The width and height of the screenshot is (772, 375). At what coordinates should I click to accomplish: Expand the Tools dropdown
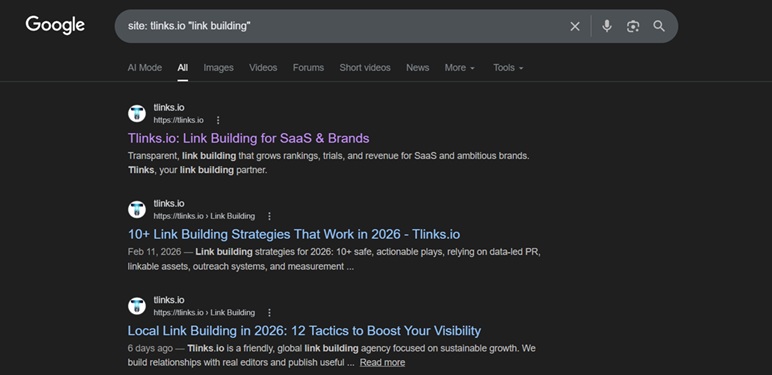[x=508, y=68]
